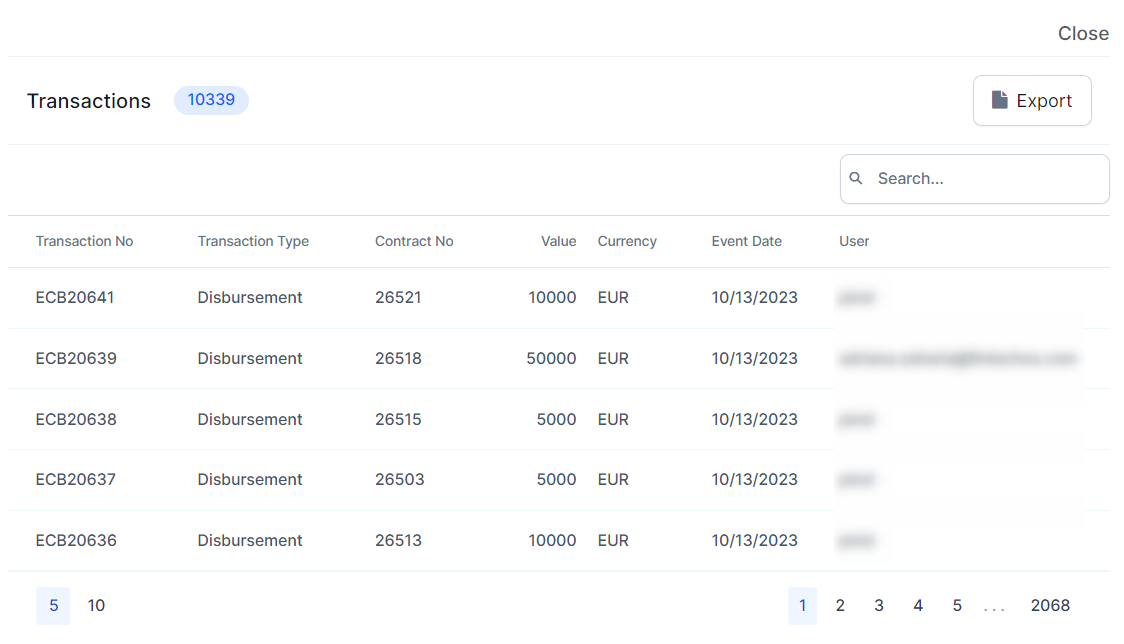Image resolution: width=1124 pixels, height=644 pixels.
Task: Open transaction ECB20641 row
Action: [x=75, y=297]
